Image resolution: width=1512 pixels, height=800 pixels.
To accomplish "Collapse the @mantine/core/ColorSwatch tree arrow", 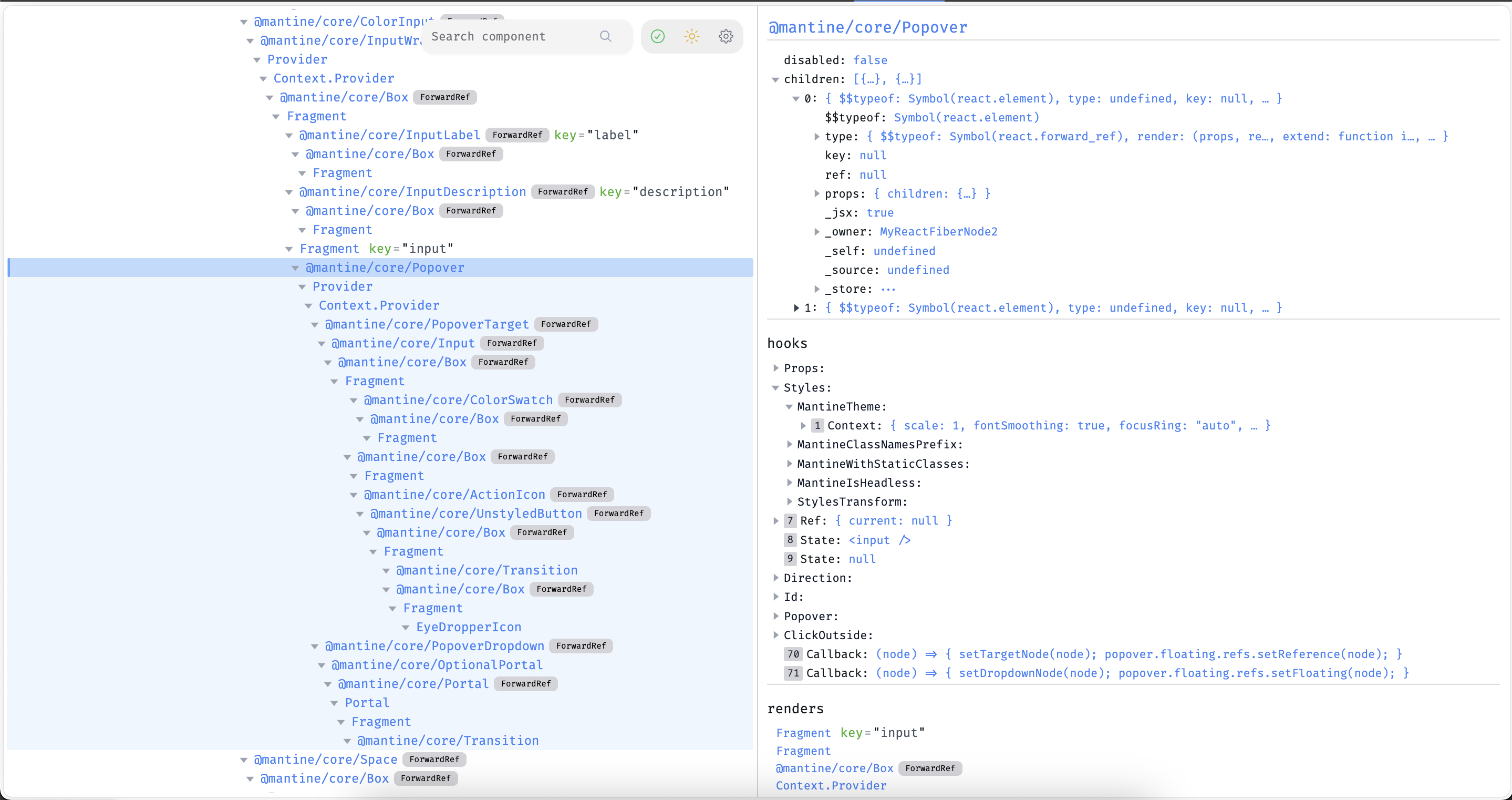I will pyautogui.click(x=354, y=401).
